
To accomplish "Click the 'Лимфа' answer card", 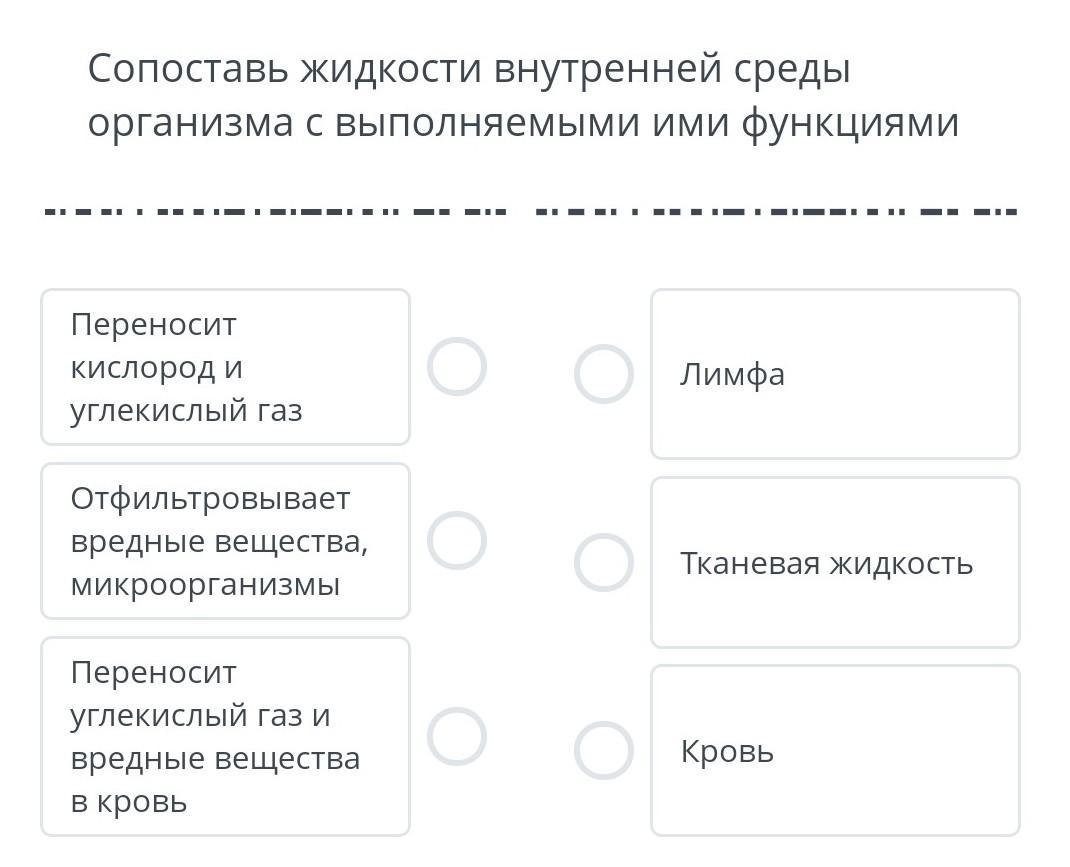I will (x=835, y=374).
